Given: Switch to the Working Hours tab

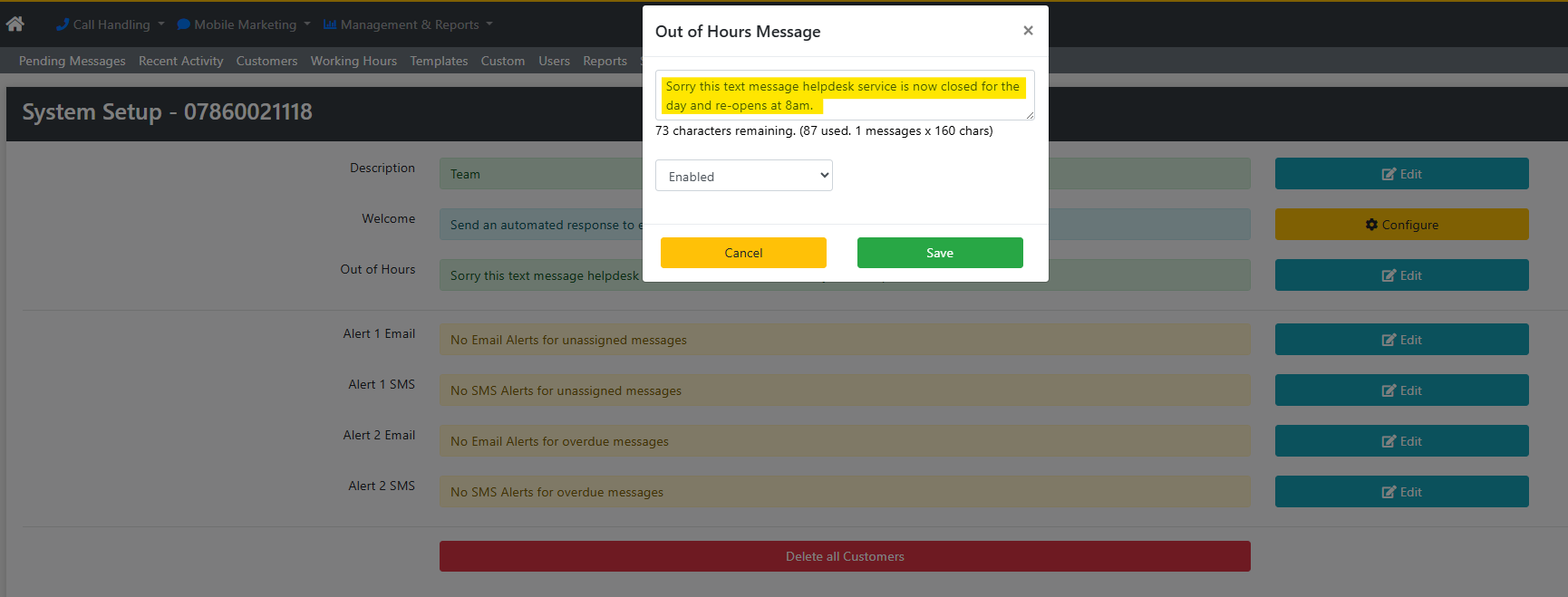Looking at the screenshot, I should 353,61.
